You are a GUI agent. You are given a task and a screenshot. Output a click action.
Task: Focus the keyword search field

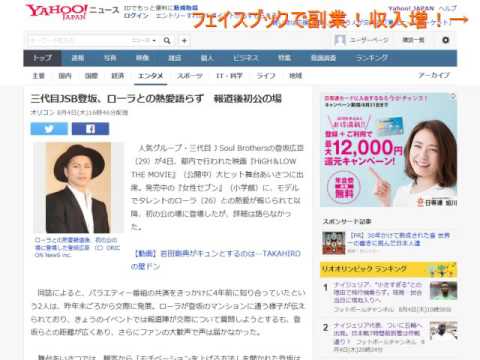click(x=78, y=41)
